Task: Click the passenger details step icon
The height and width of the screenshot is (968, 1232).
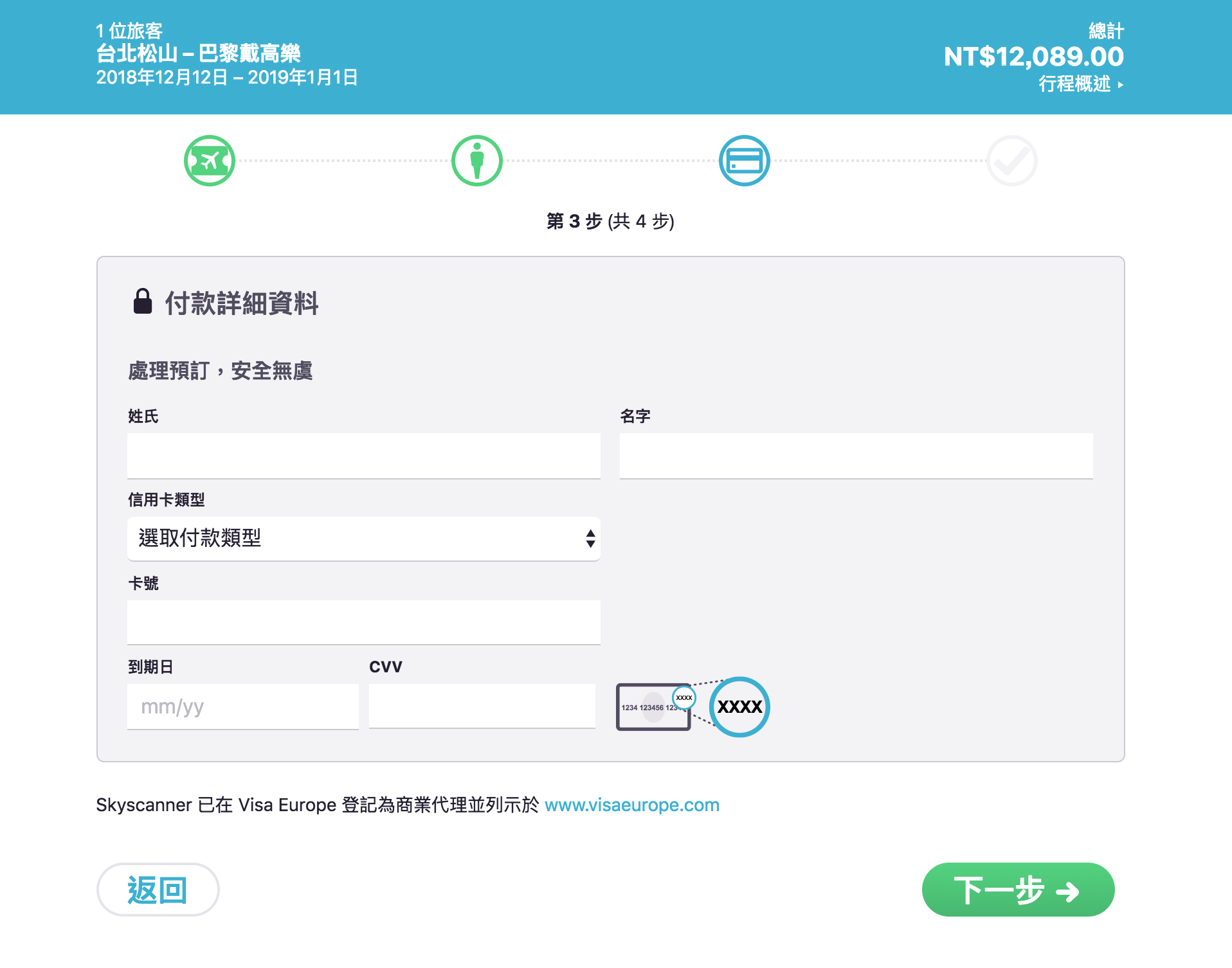Action: point(477,161)
